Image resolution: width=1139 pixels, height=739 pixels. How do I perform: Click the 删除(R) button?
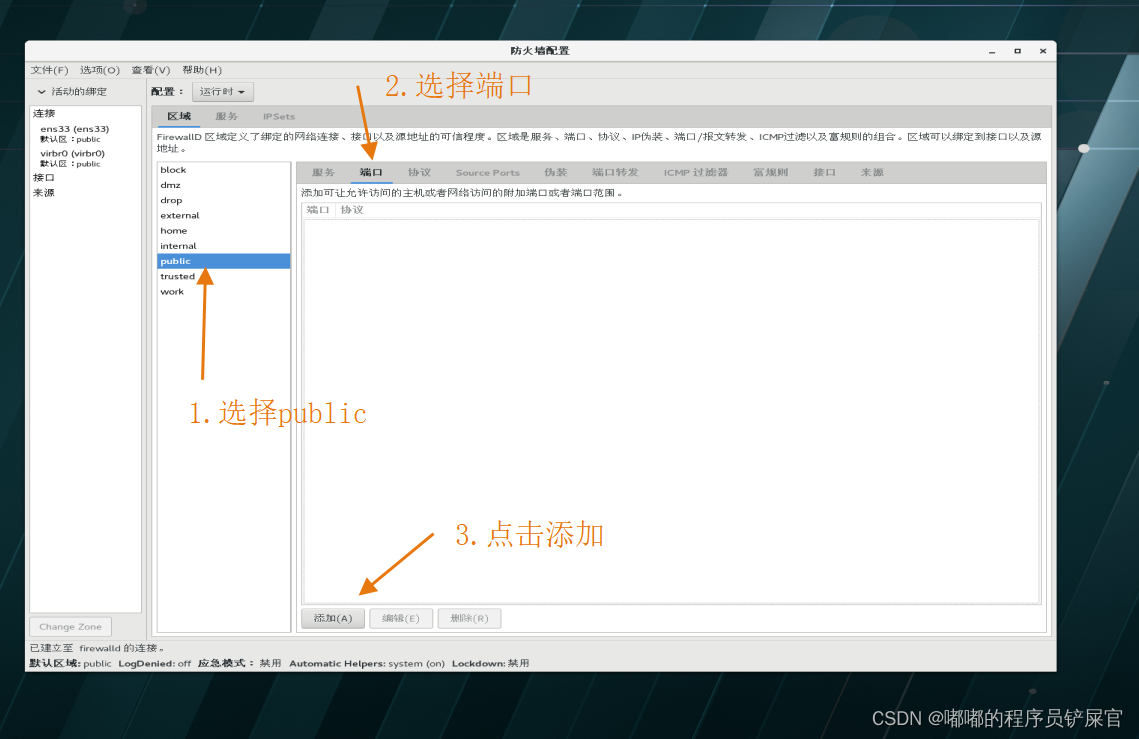click(x=469, y=618)
